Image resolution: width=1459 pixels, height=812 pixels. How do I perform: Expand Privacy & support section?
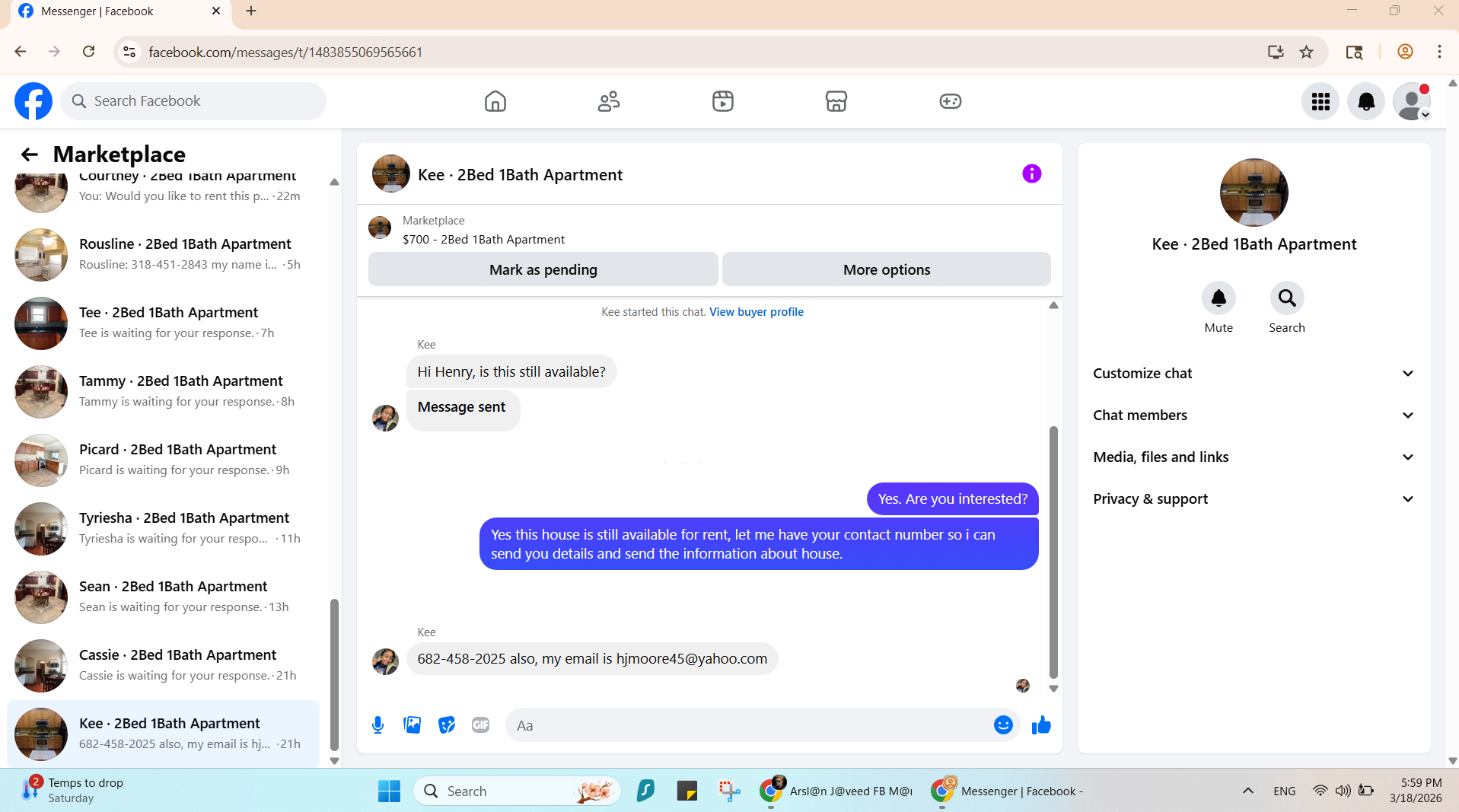click(1254, 499)
